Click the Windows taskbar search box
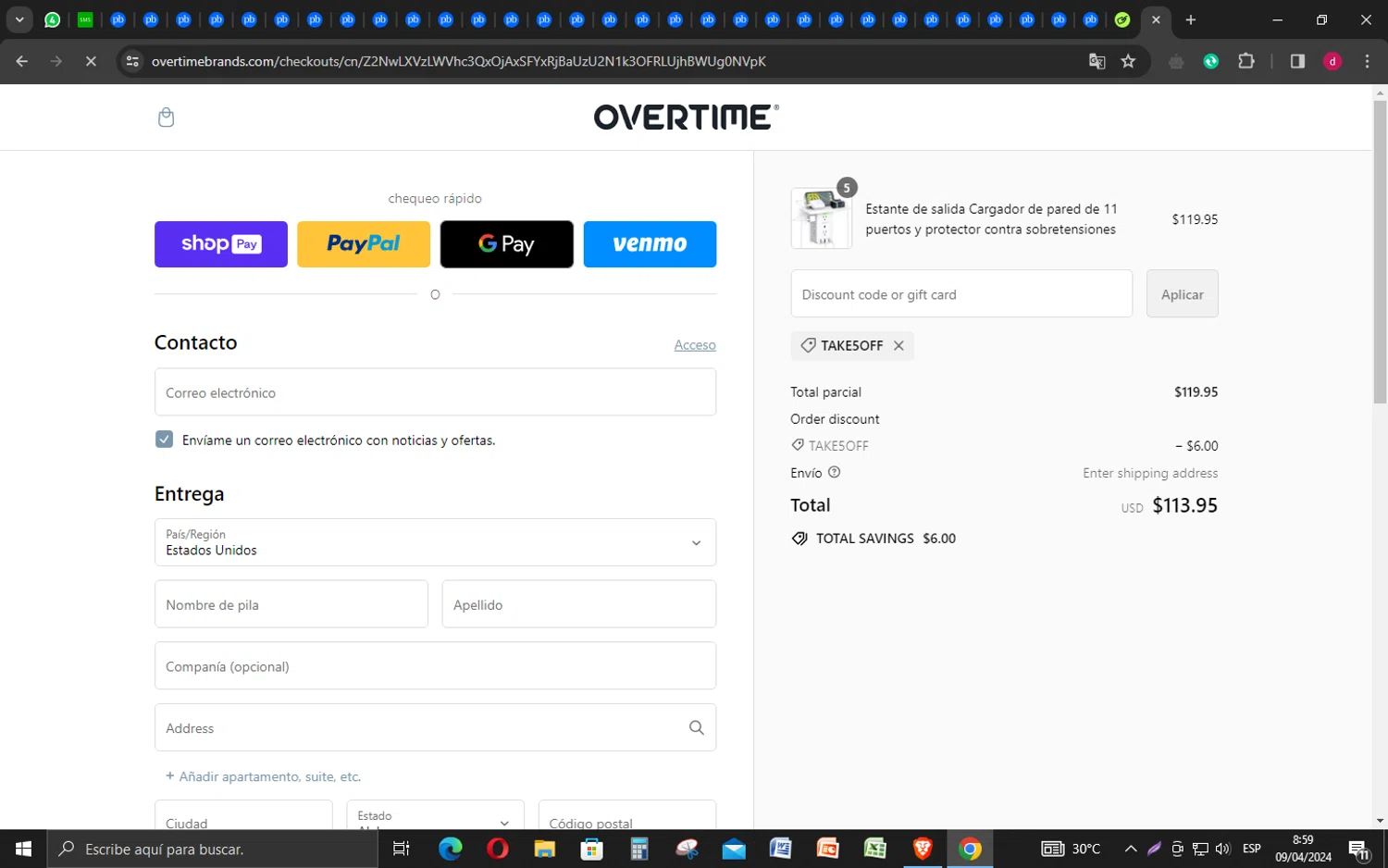The width and height of the screenshot is (1388, 868). pos(213,849)
